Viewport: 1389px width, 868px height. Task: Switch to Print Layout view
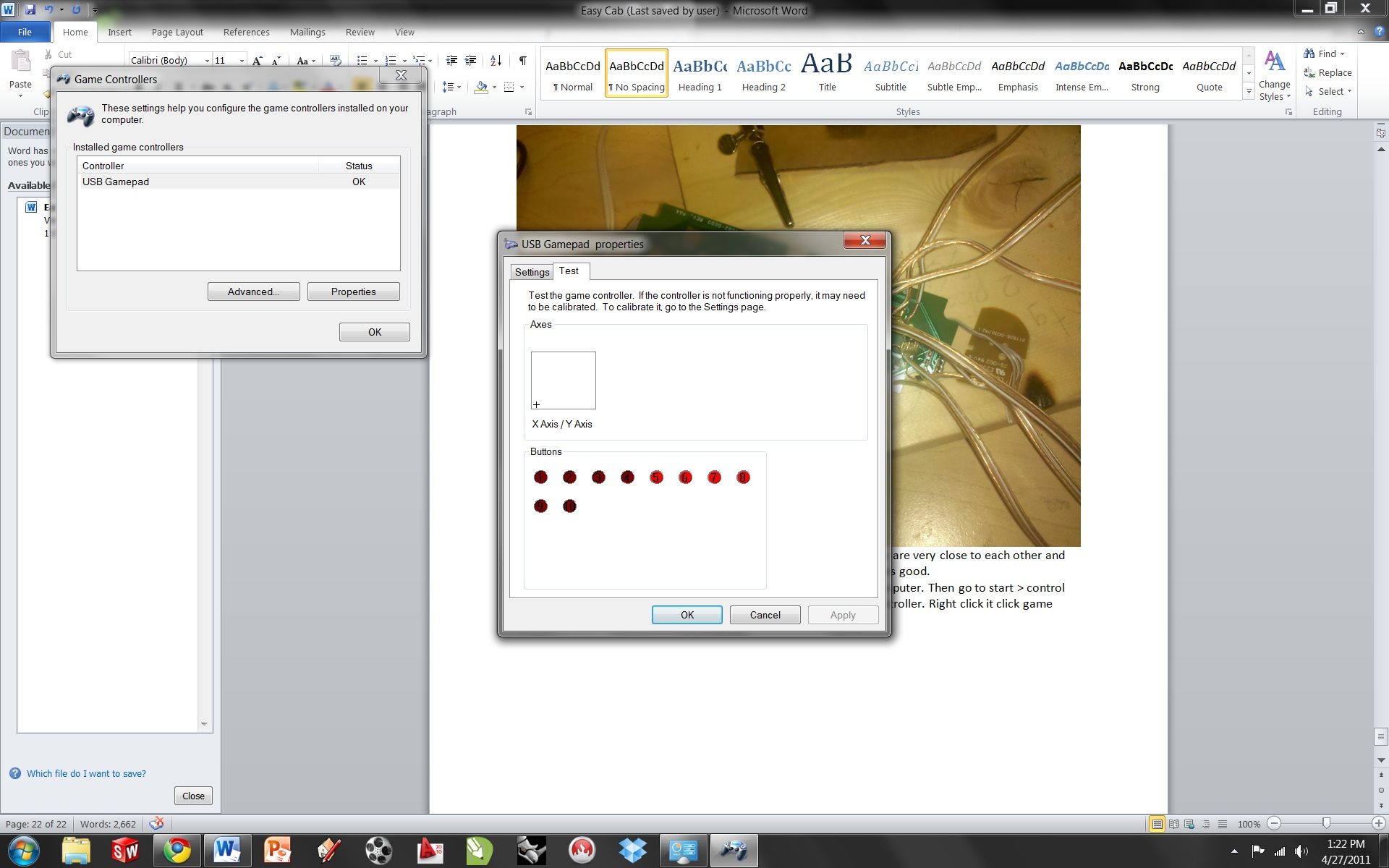[x=1157, y=824]
